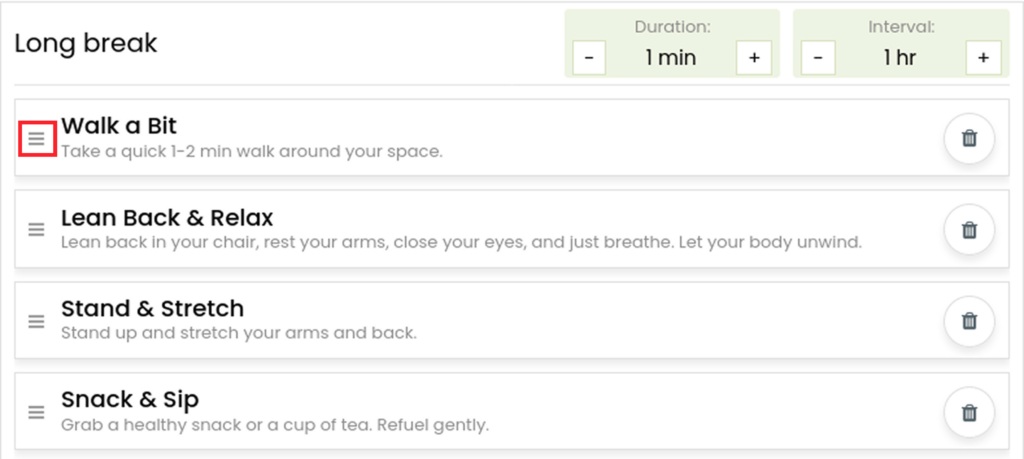The image size is (1024, 459).
Task: Click the Snack & Sip description text
Action: coord(275,426)
